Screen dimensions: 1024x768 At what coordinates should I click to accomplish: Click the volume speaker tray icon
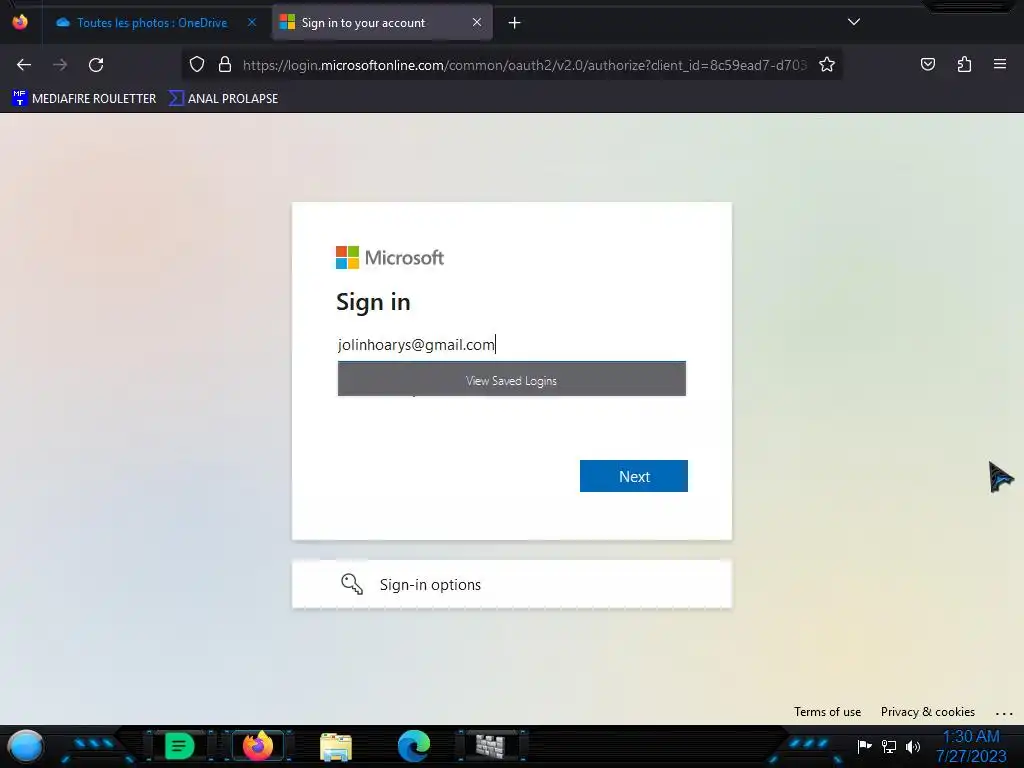913,746
